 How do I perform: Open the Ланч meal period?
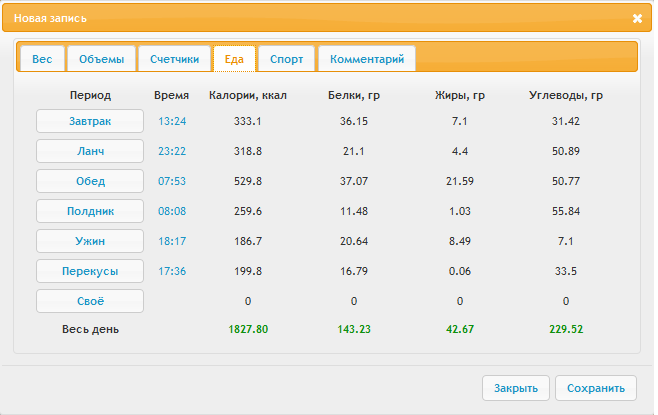pyautogui.click(x=90, y=151)
